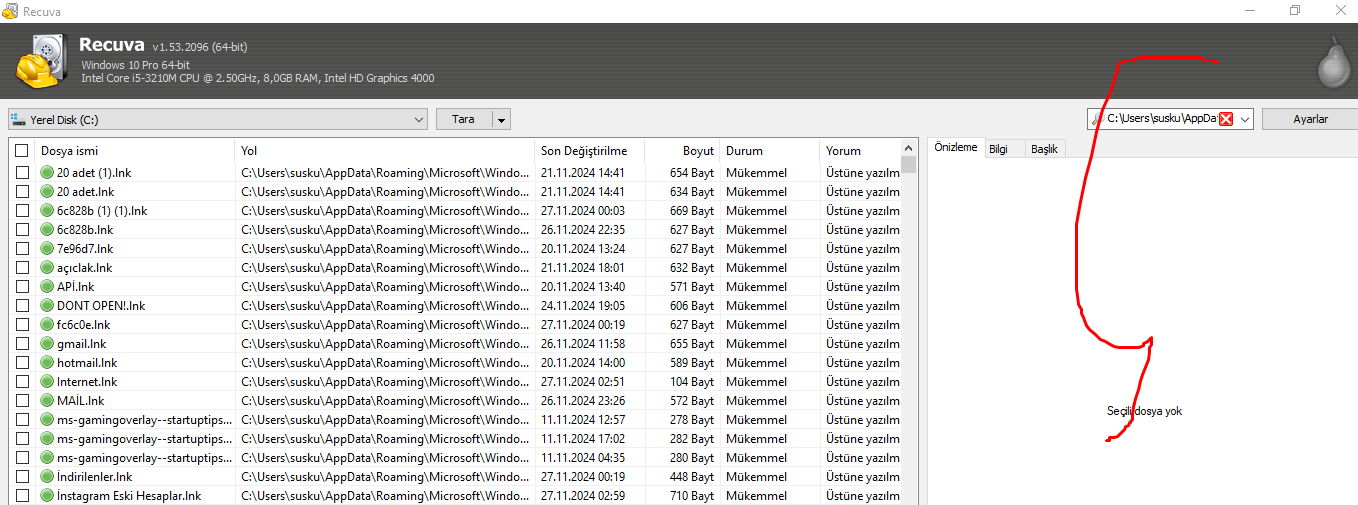
Task: Click the green status icon for fc6c0e.lnk
Action: pyautogui.click(x=47, y=325)
